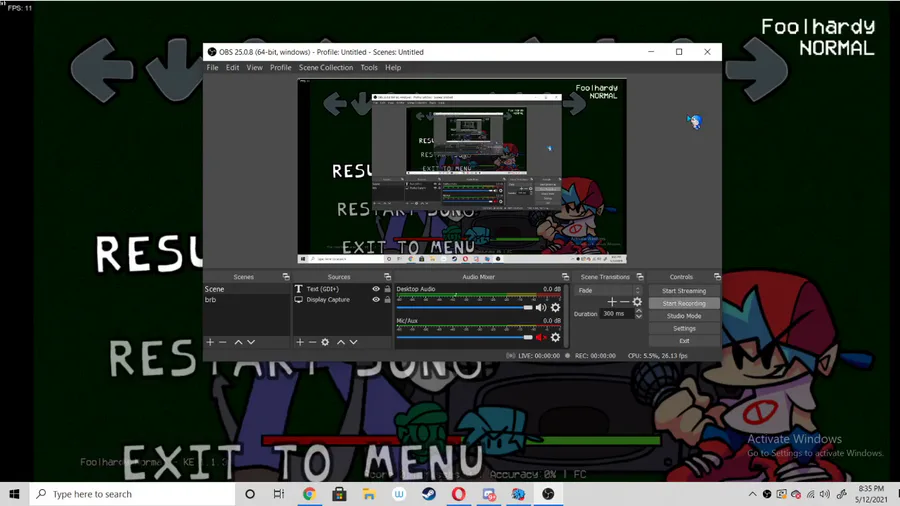The width and height of the screenshot is (900, 506).
Task: Open the File menu
Action: (x=212, y=68)
